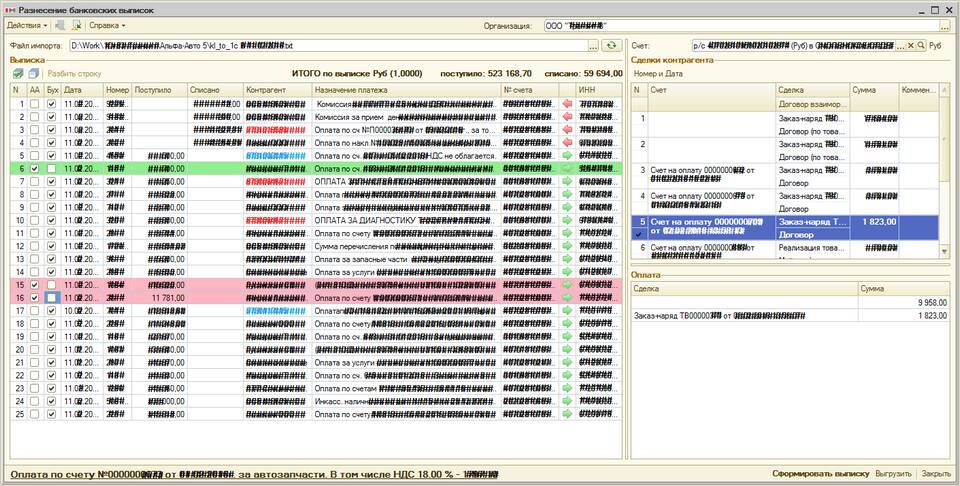The image size is (960, 486).
Task: Toggle AA checkbox in row 1
Action: click(x=34, y=104)
